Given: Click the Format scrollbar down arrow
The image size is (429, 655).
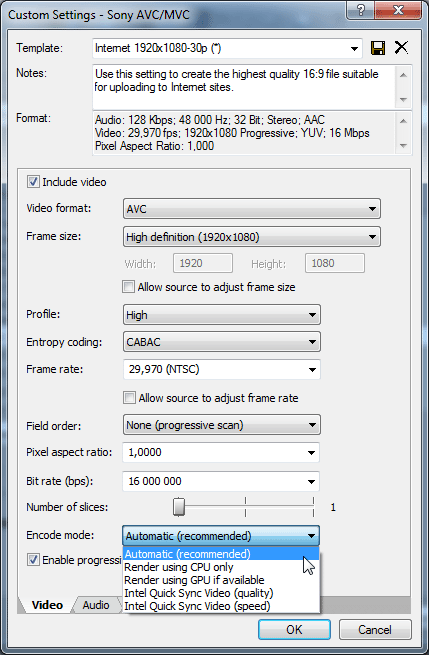Looking at the screenshot, I should [403, 146].
